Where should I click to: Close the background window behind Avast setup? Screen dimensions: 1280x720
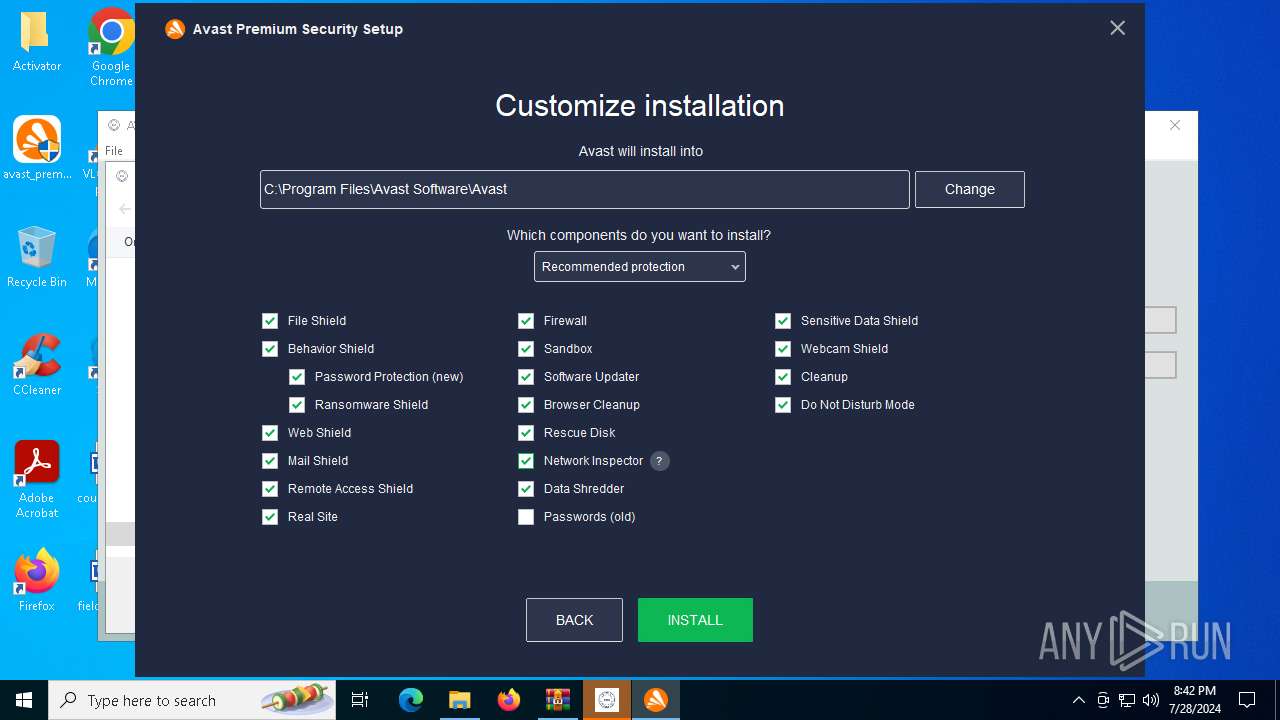(1175, 125)
